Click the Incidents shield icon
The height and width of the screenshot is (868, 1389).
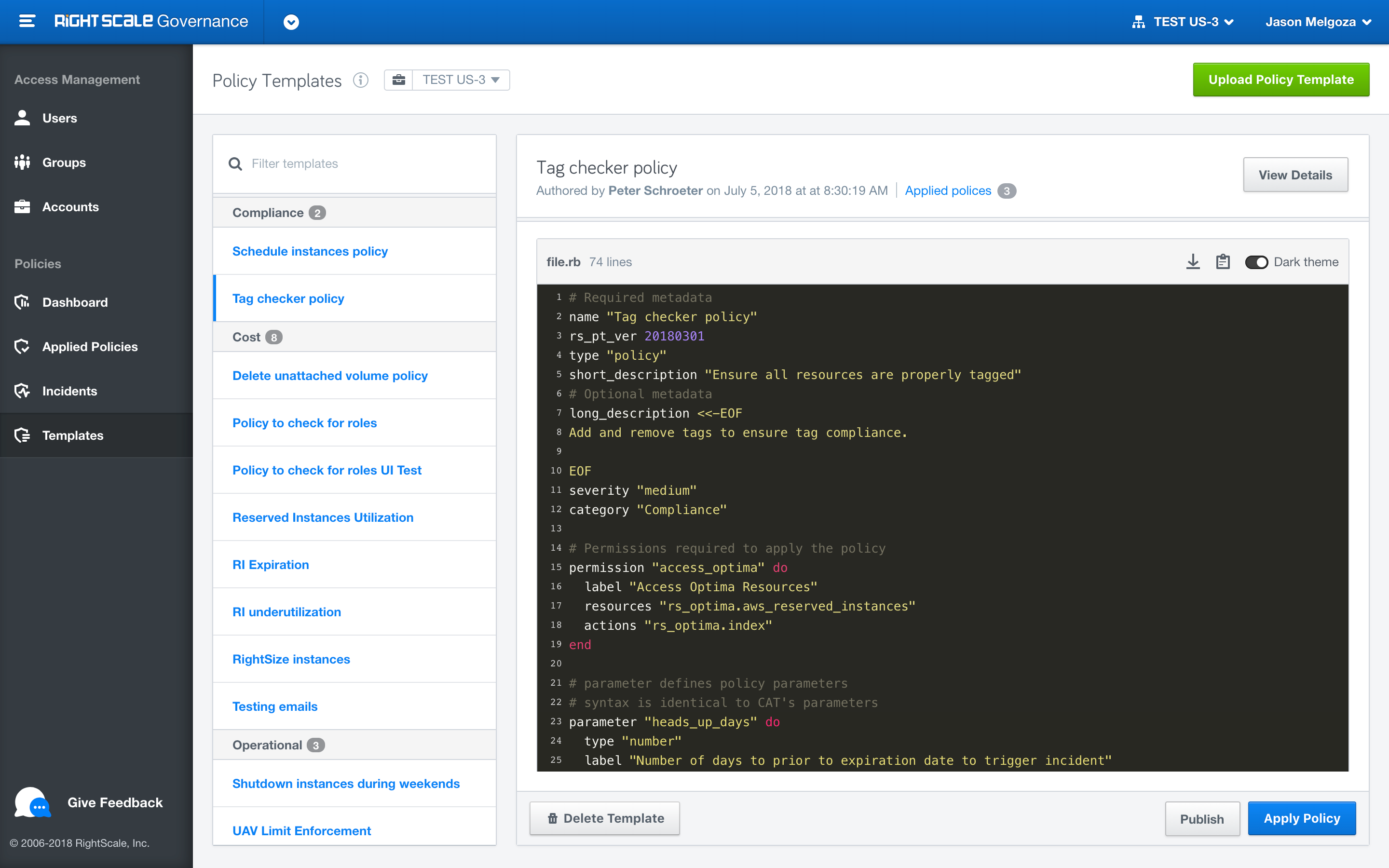point(22,391)
